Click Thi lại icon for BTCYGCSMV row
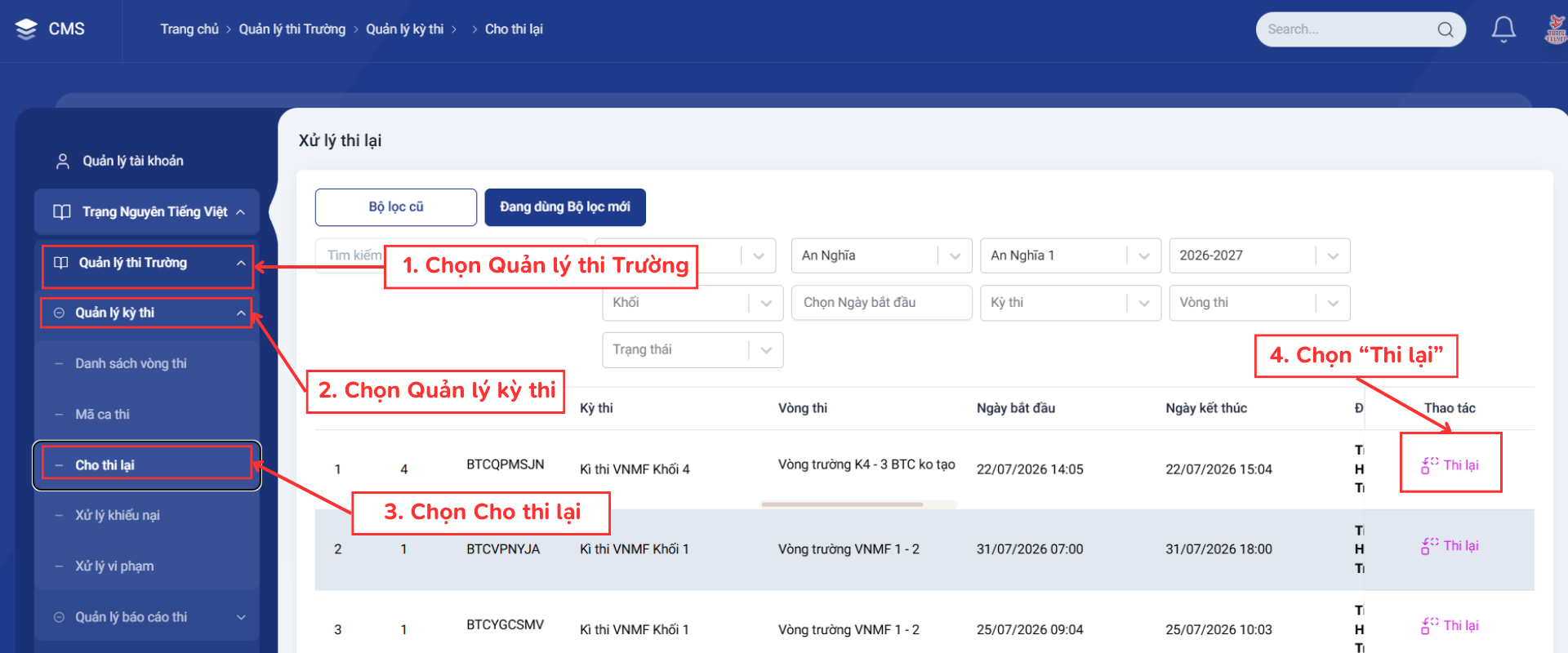 (x=1429, y=626)
